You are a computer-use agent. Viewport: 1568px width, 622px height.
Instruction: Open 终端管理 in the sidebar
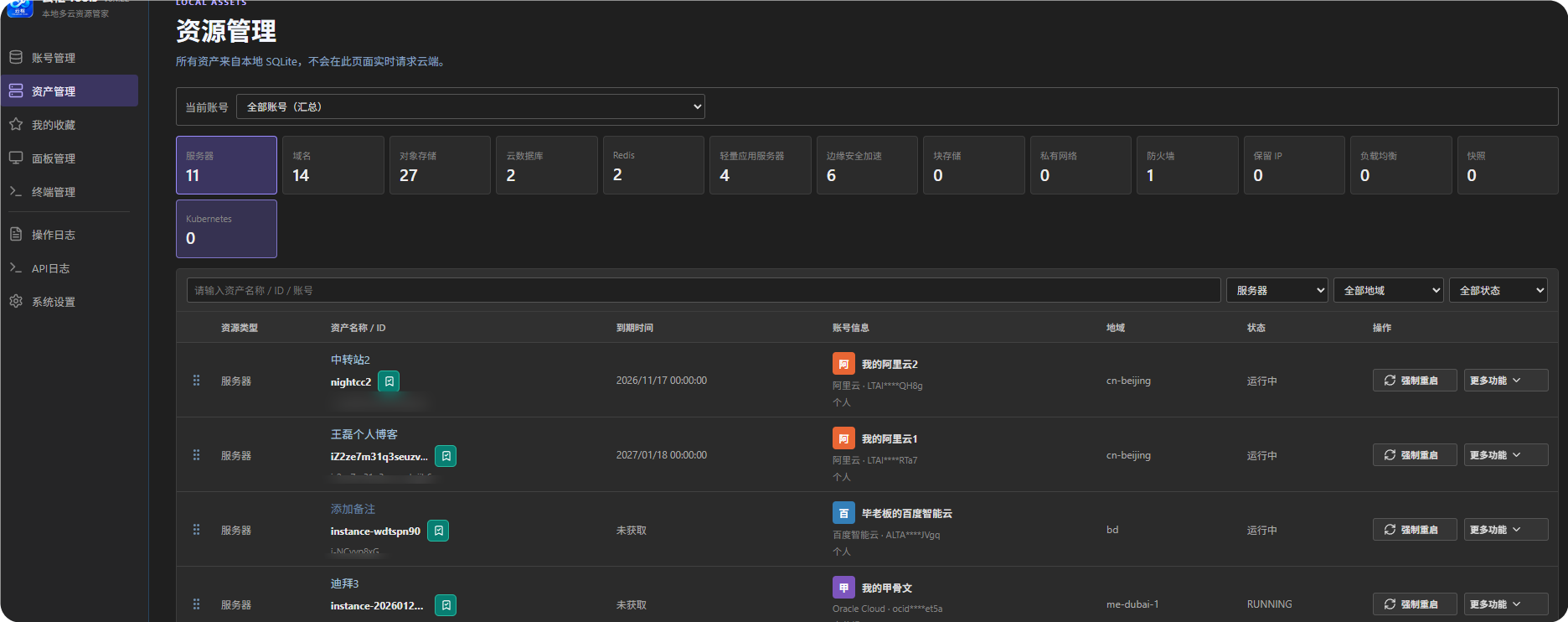70,192
